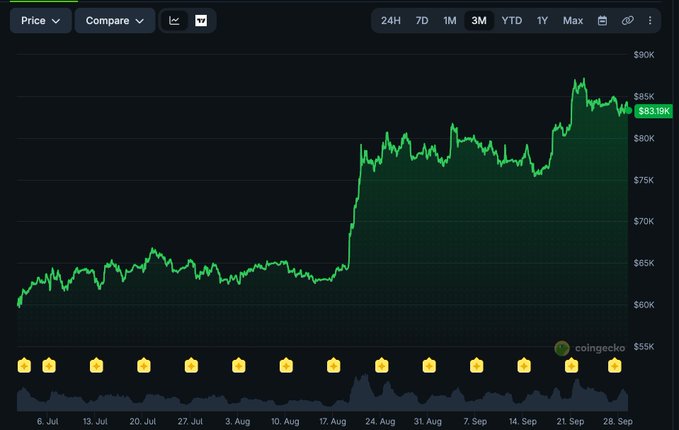The width and height of the screenshot is (679, 430).
Task: Click the news marker above 21. Sep
Action: pyautogui.click(x=572, y=365)
